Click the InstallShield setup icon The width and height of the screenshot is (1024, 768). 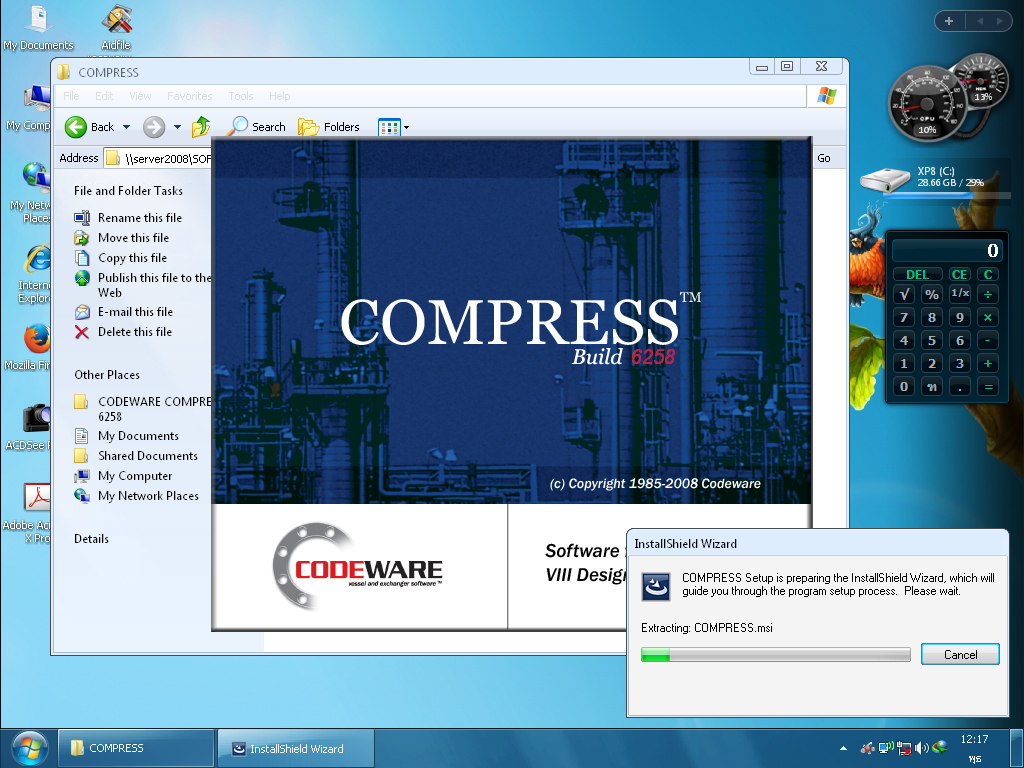pos(656,586)
